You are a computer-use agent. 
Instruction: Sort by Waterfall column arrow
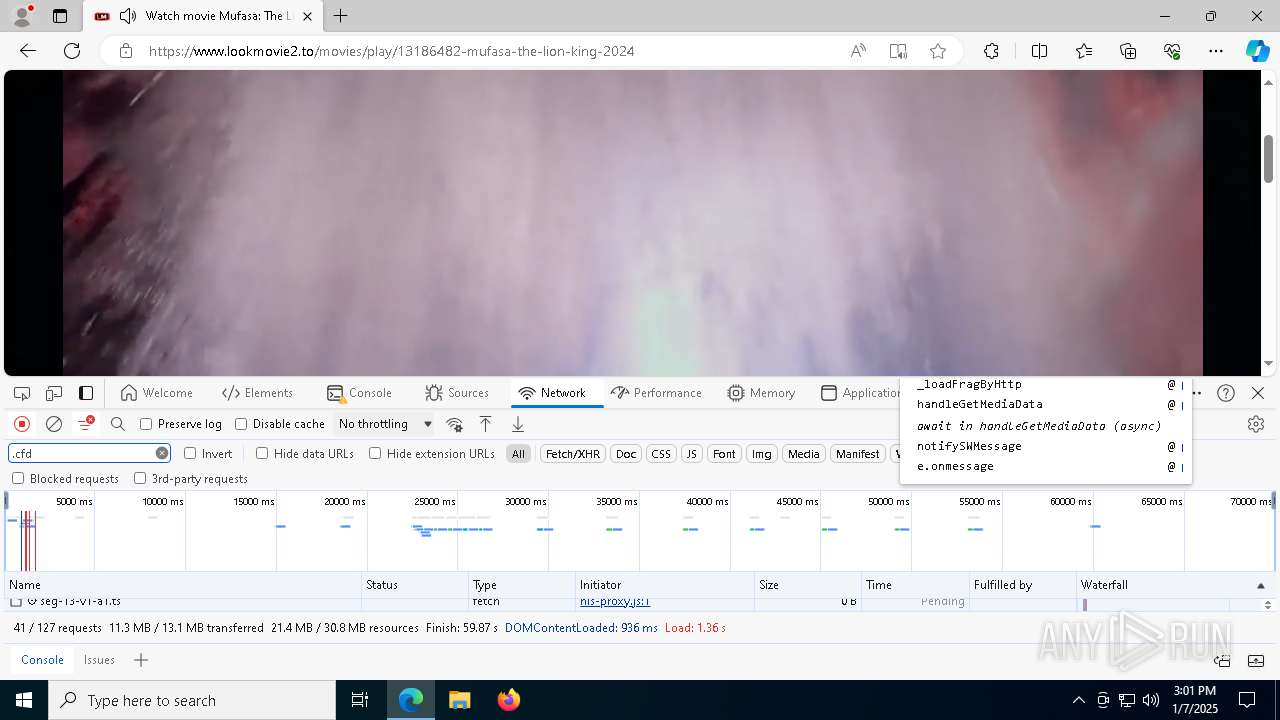(1260, 585)
